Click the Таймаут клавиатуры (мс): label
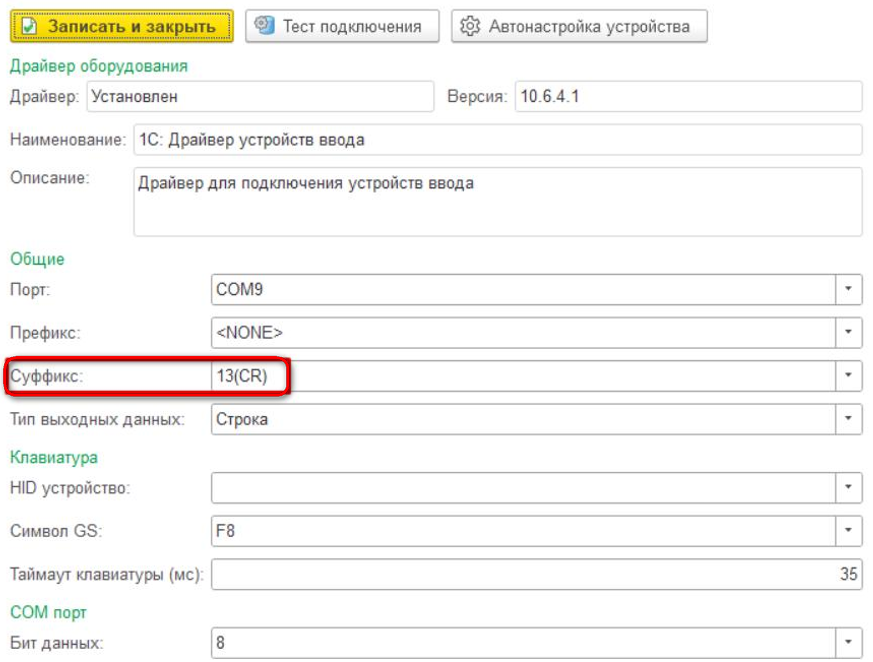 107,574
